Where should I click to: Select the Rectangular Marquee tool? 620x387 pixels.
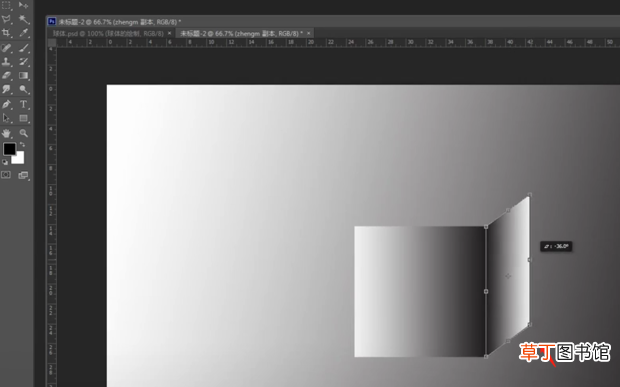(6, 5)
